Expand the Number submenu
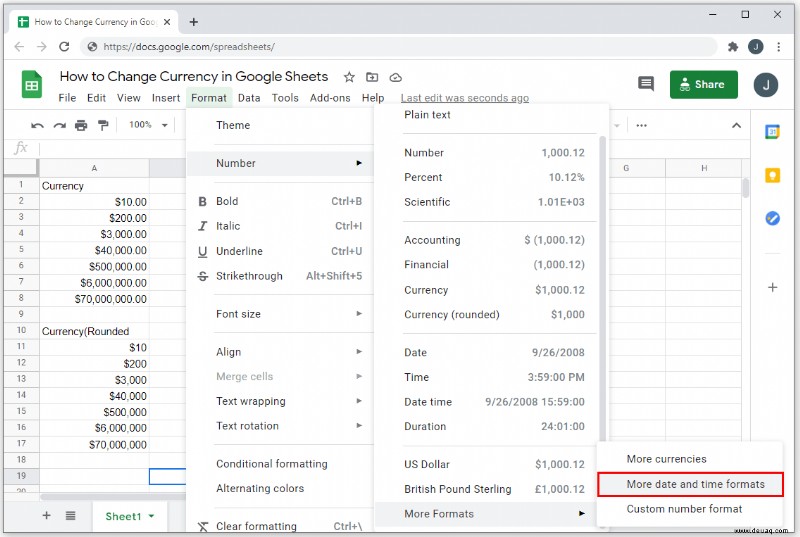This screenshot has width=800, height=537. pos(281,163)
